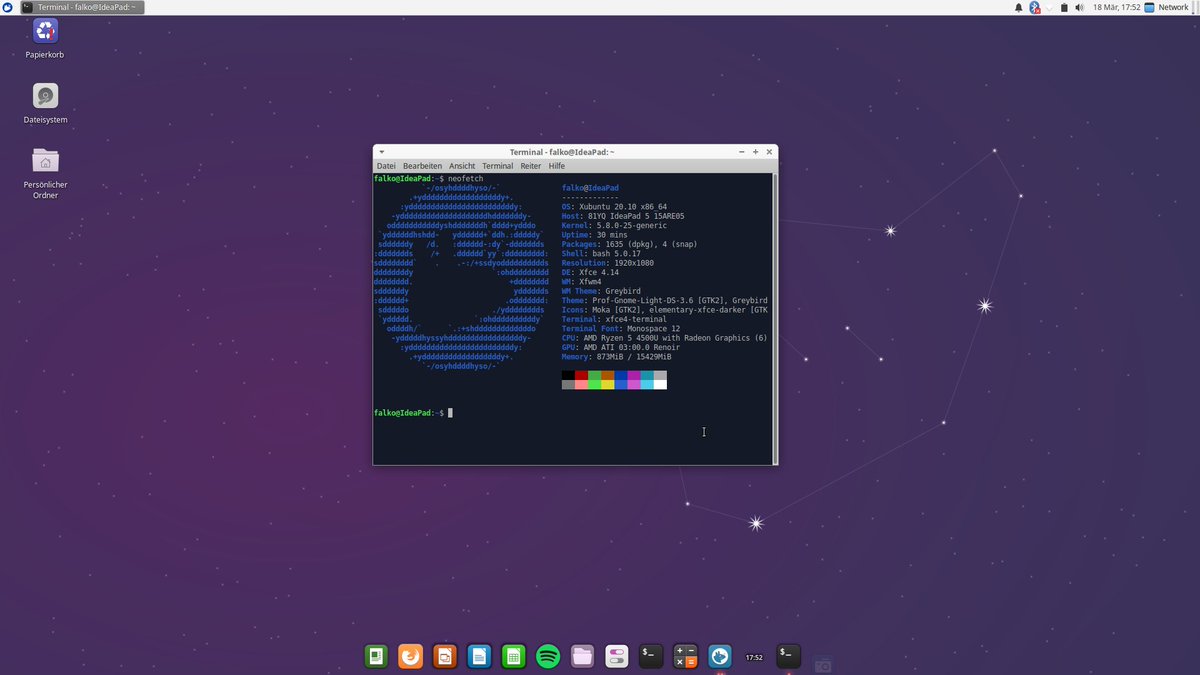The height and width of the screenshot is (675, 1200).
Task: Click the 'GPU: AMD ATI 03:00.0 Renoir' line
Action: pos(621,347)
